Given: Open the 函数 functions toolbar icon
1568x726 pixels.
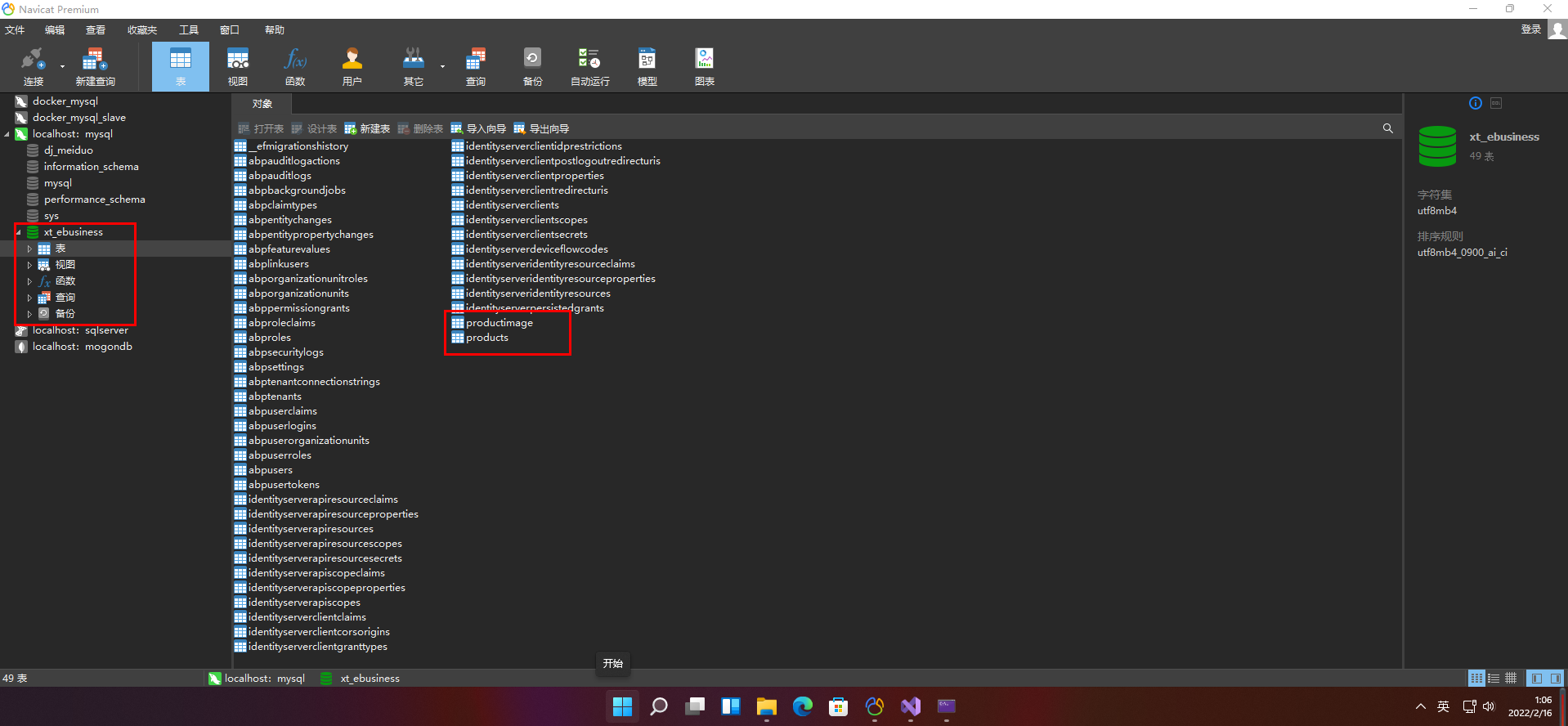Looking at the screenshot, I should pos(295,65).
